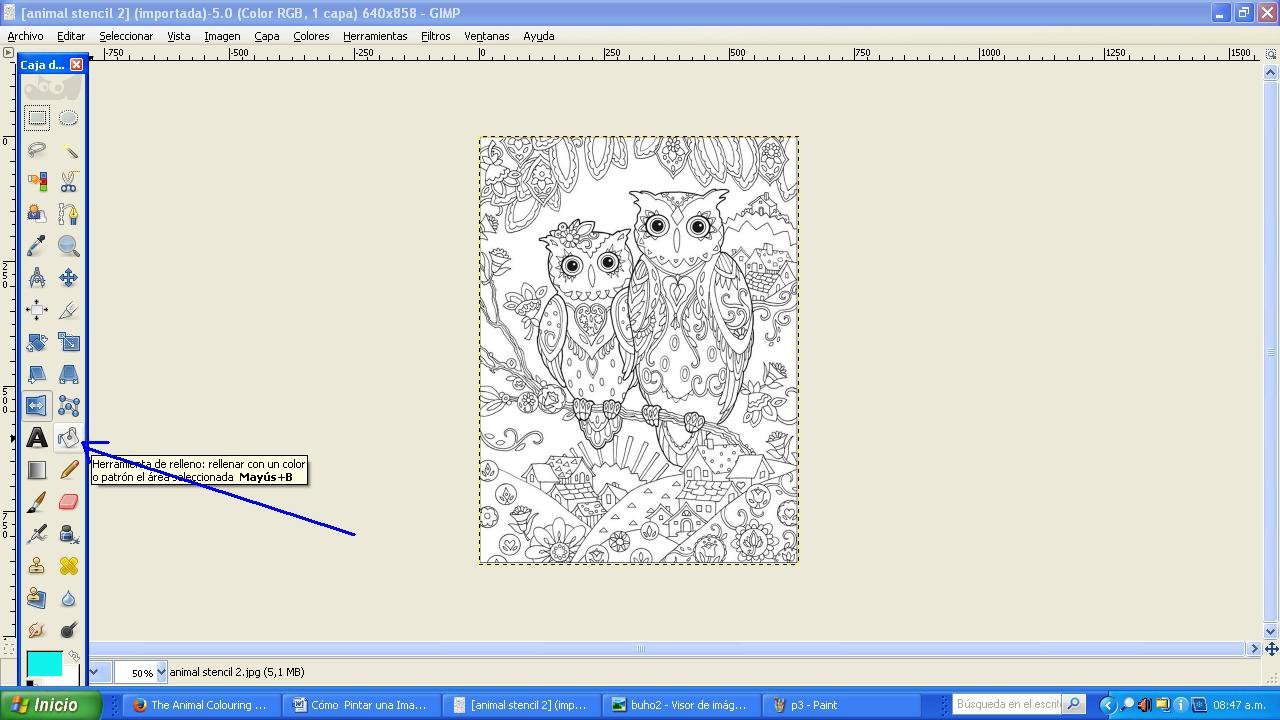Activate the Dodge/Burn tool
1280x720 pixels.
point(68,630)
